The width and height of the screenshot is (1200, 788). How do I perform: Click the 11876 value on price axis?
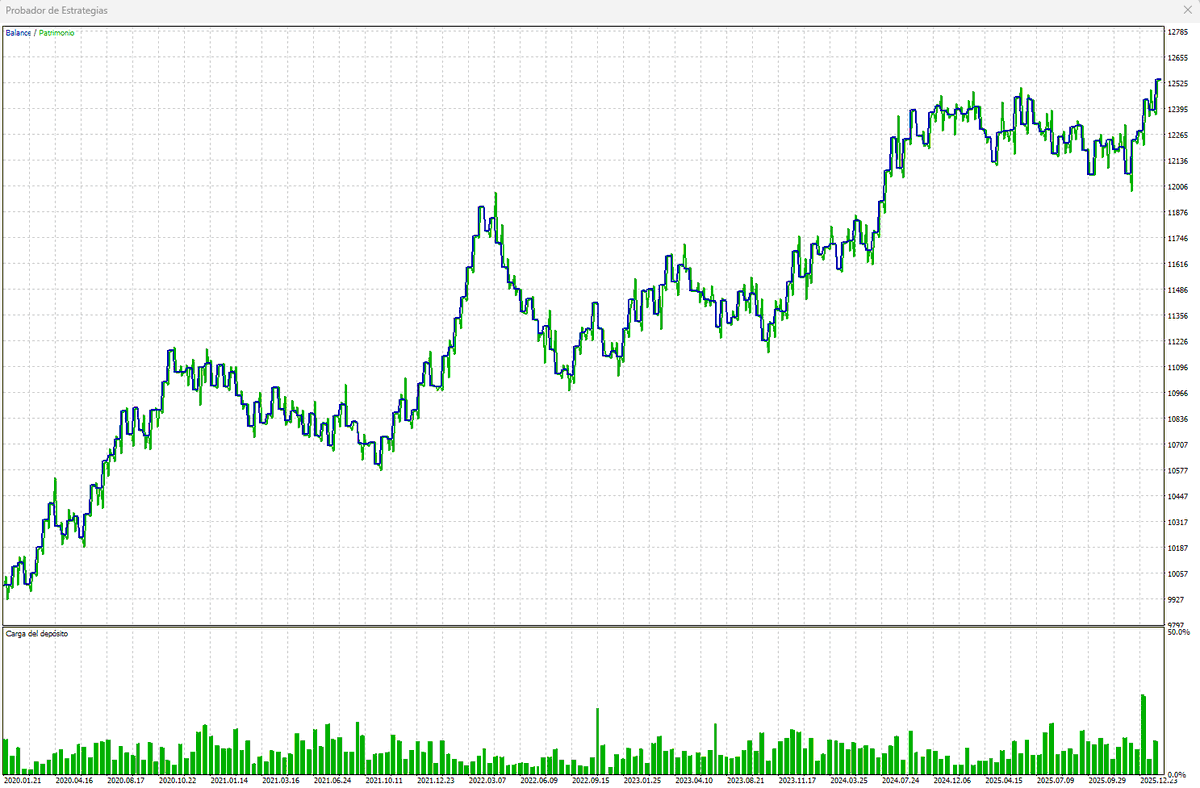tap(1177, 213)
